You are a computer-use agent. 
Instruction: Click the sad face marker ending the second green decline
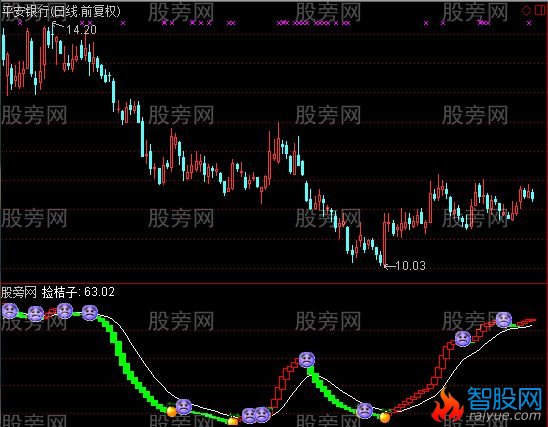point(365,411)
